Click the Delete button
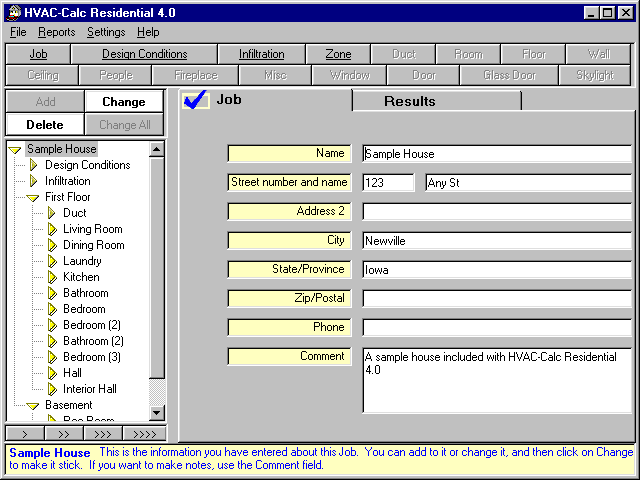Viewport: 640px width, 480px height. pos(45,124)
